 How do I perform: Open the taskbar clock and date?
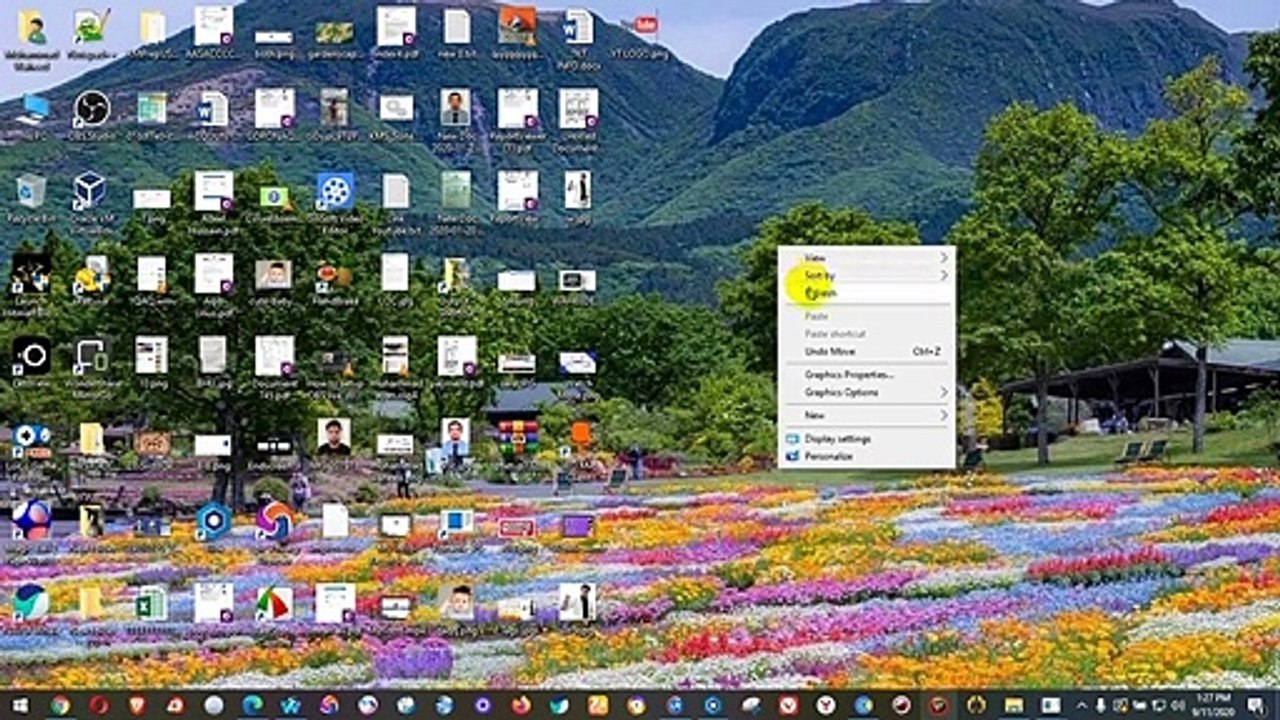(x=1214, y=705)
